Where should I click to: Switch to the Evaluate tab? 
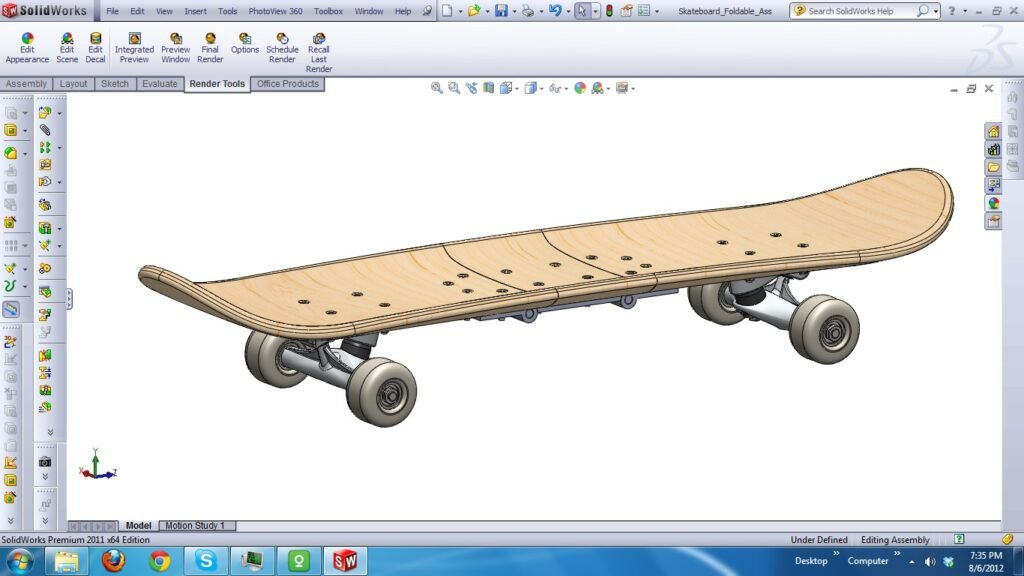coord(159,84)
